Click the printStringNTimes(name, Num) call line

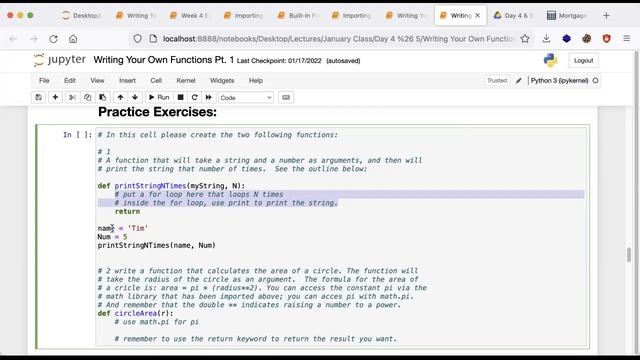pyautogui.click(x=157, y=245)
